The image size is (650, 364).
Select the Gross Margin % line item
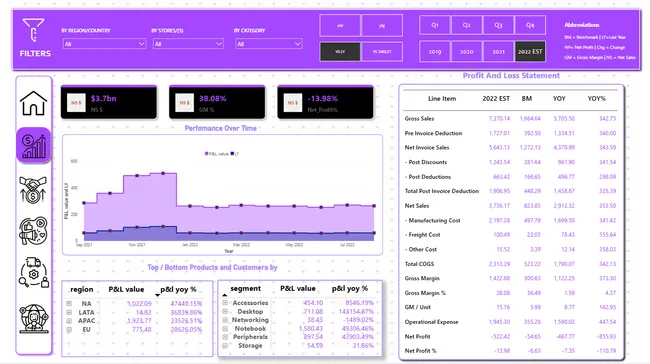[425, 293]
